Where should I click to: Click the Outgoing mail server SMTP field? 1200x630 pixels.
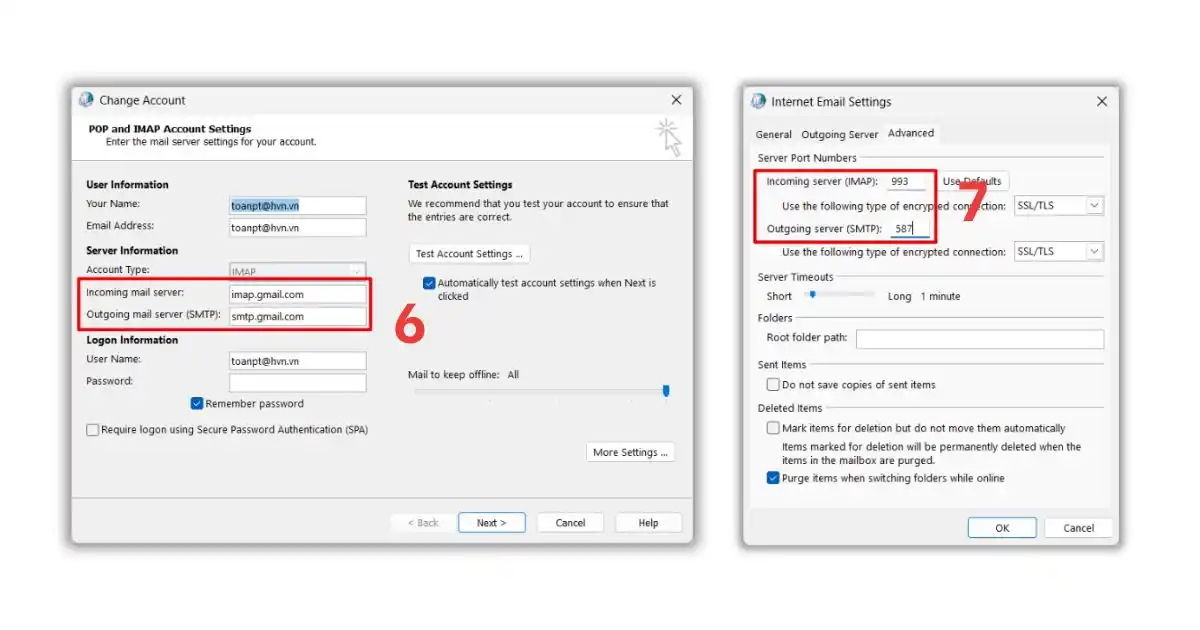[297, 316]
